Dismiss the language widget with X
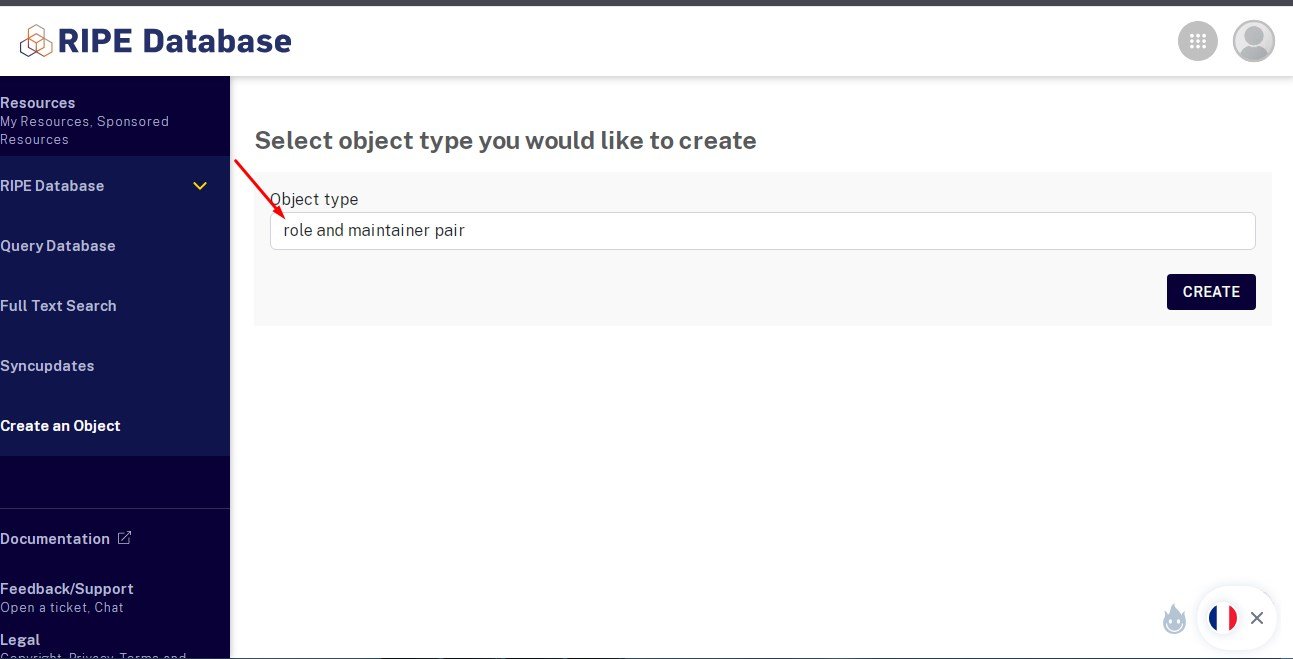This screenshot has height=659, width=1293. 1257,618
